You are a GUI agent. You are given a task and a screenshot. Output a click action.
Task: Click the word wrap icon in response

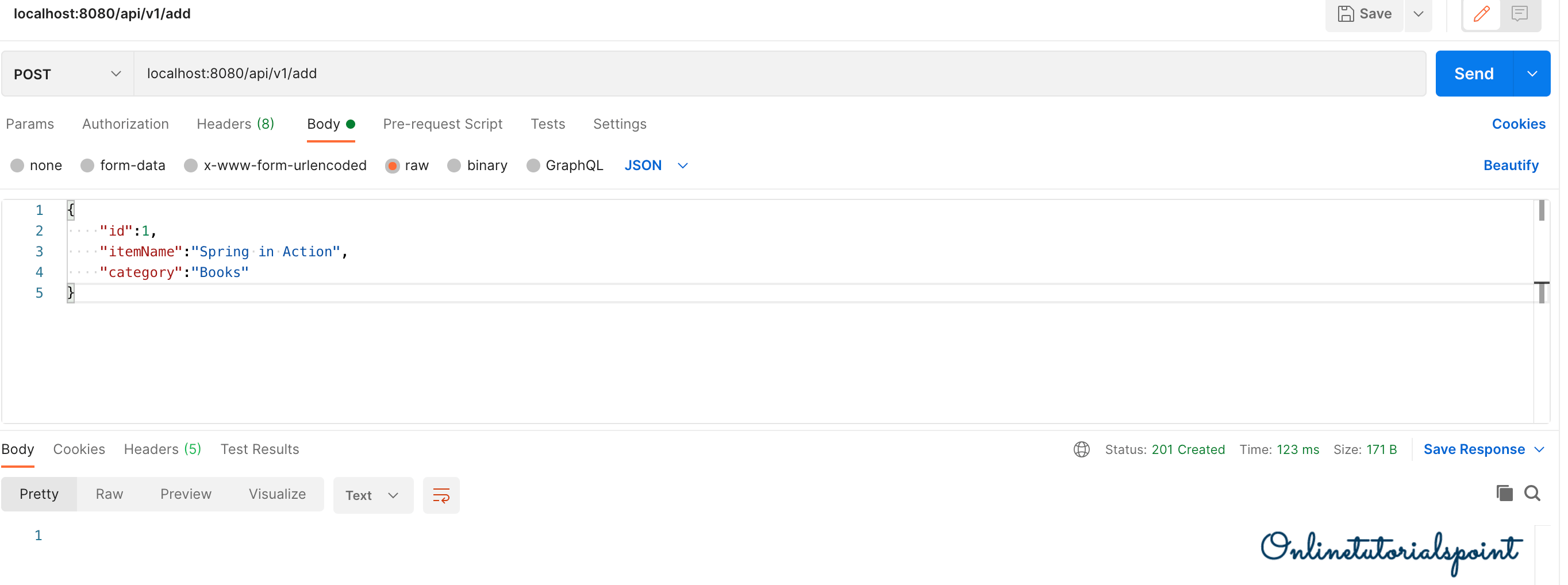(x=441, y=495)
